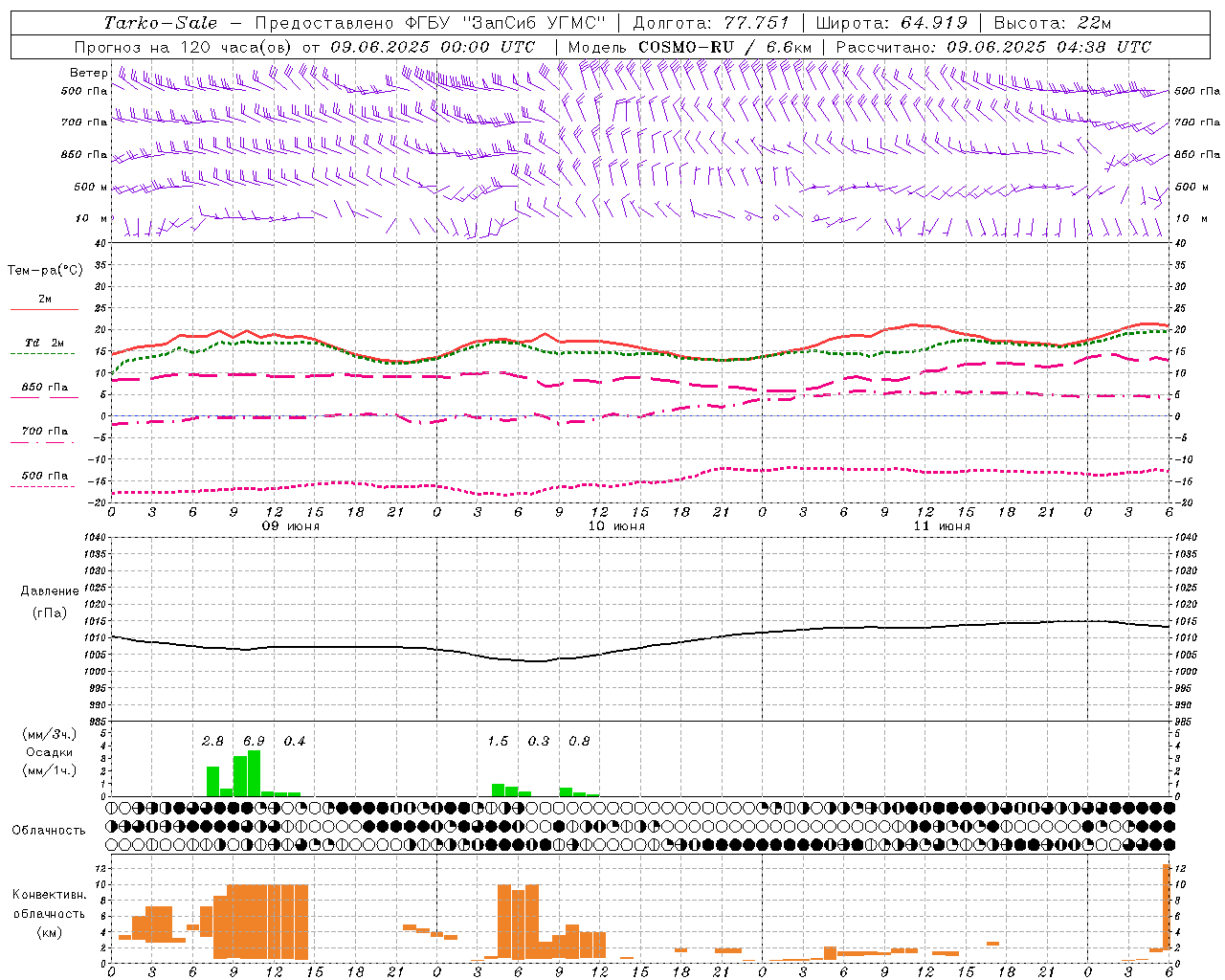Click the '(мм/3ч.)' precipitation unit label
The width and height of the screenshot is (1225, 980).
point(49,734)
